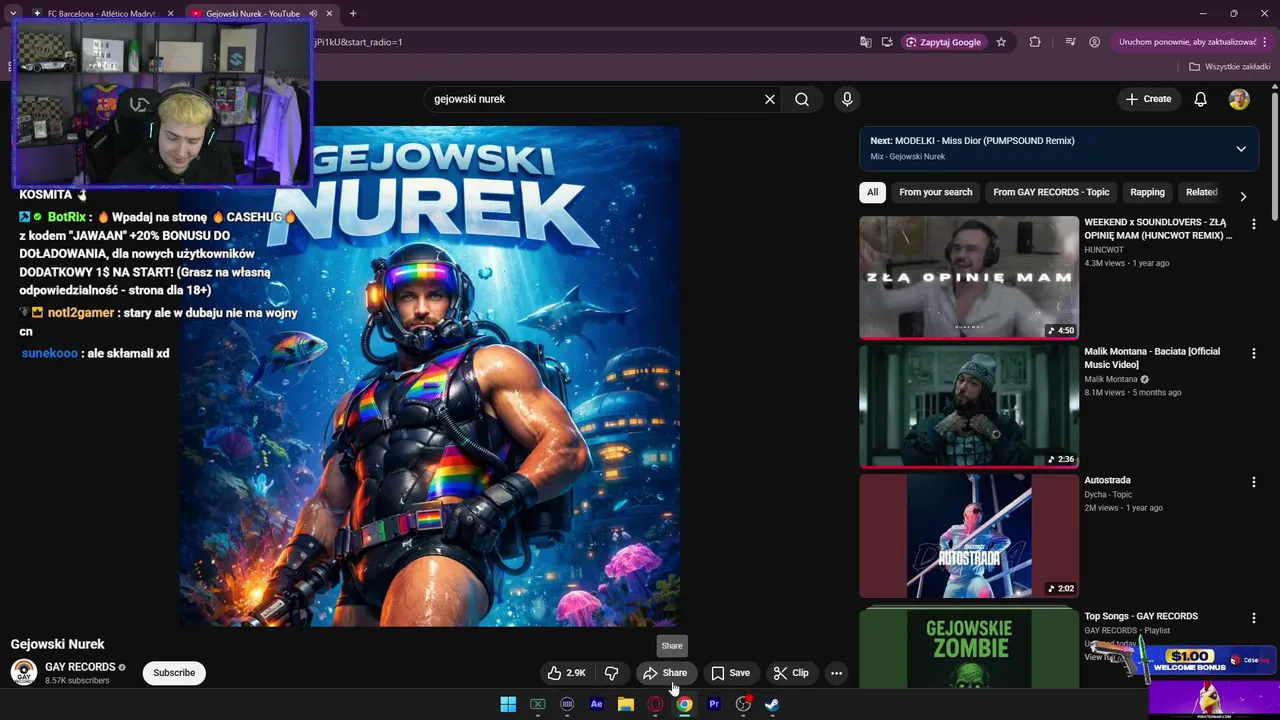Open the tab search dropdown arrow
The width and height of the screenshot is (1280, 720).
pos(12,13)
